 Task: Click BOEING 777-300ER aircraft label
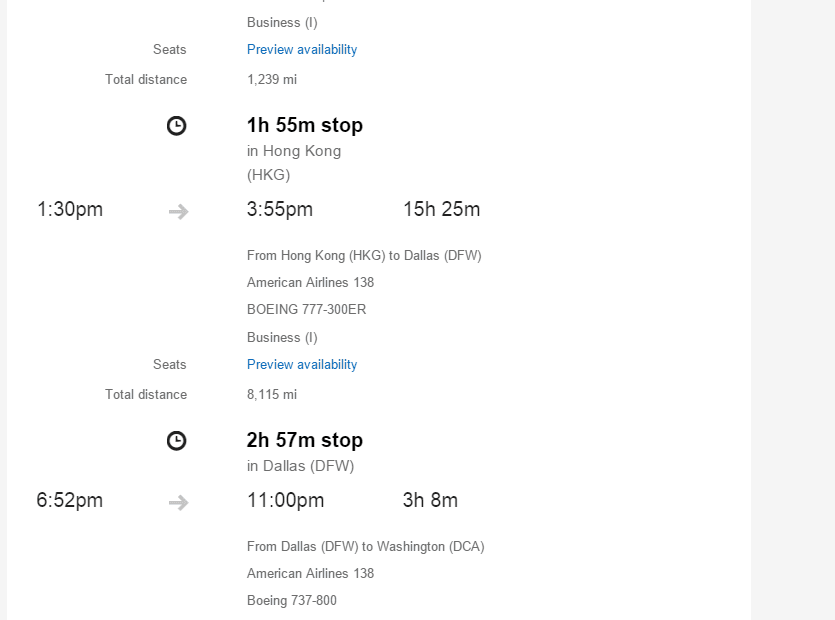(306, 309)
